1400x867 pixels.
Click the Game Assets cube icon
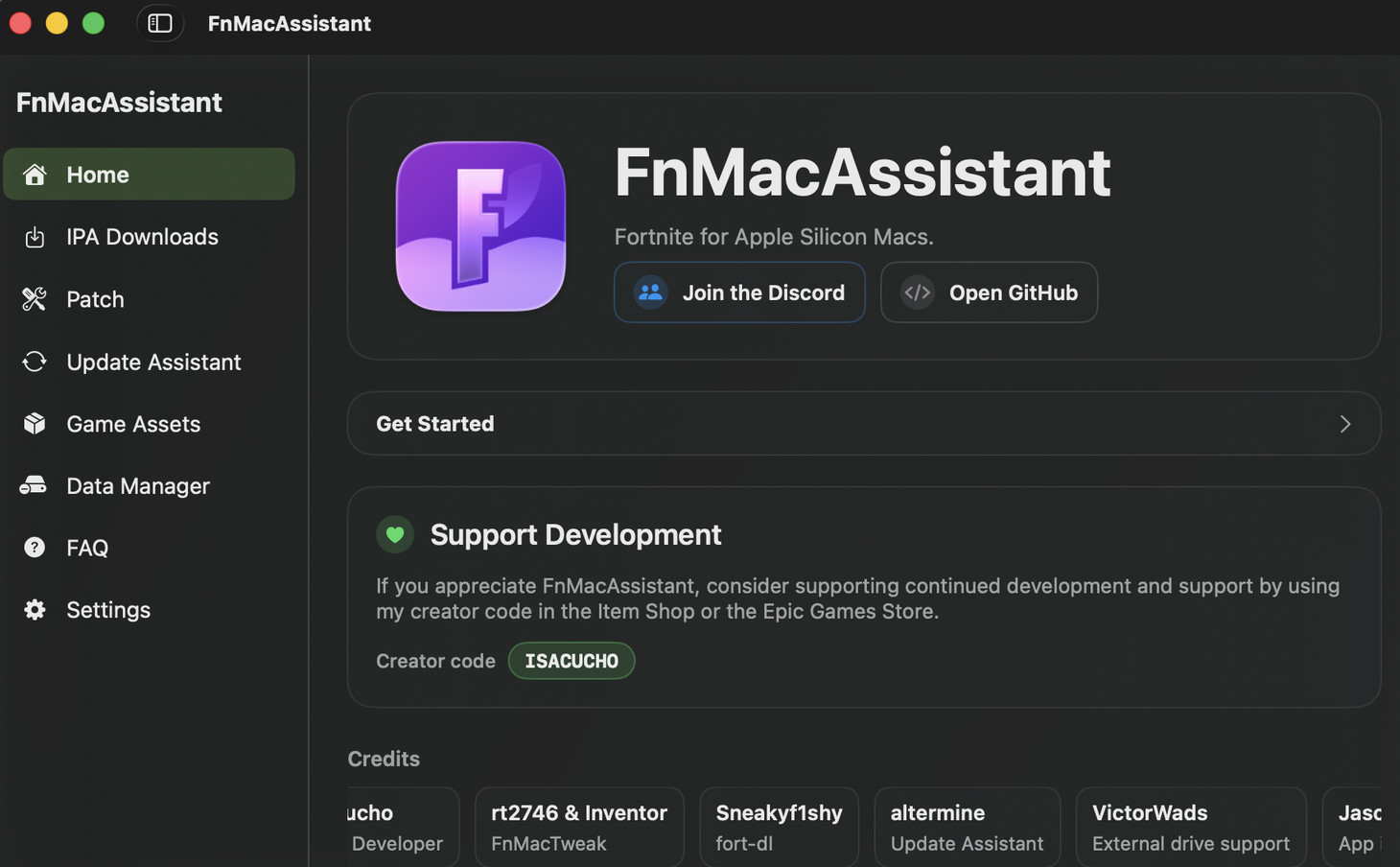tap(35, 424)
